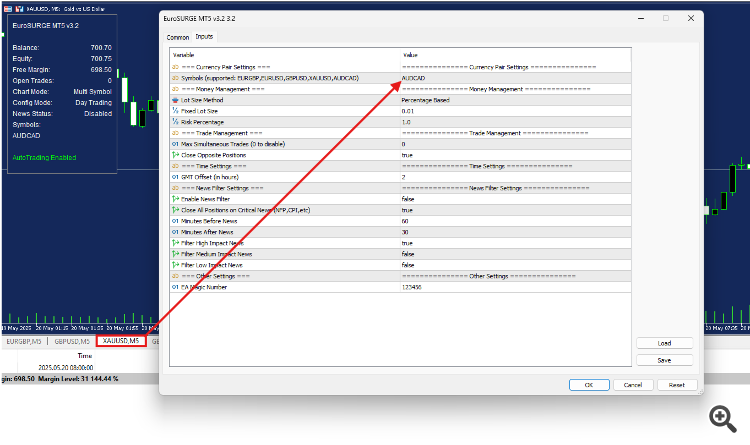Viewport: 750px width, 445px height.
Task: Click the Other Settings header icon
Action: [175, 276]
